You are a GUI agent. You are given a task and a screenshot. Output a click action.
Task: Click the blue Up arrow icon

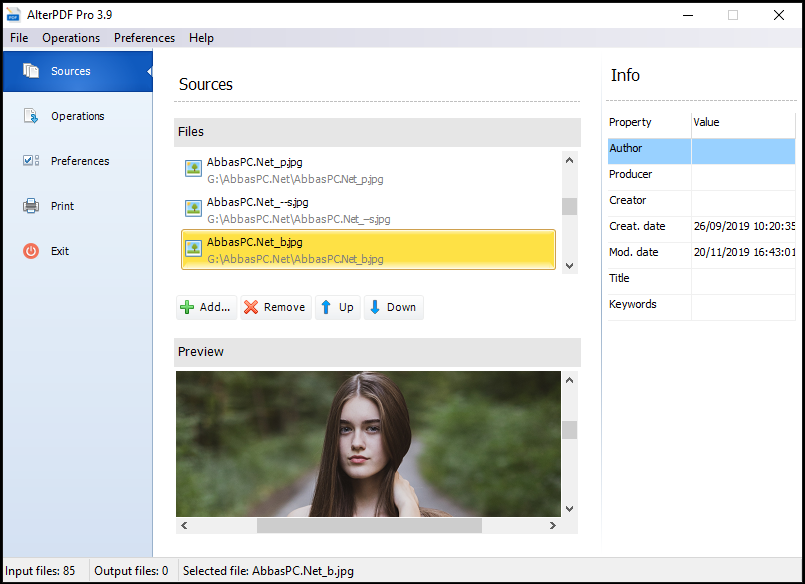[325, 307]
